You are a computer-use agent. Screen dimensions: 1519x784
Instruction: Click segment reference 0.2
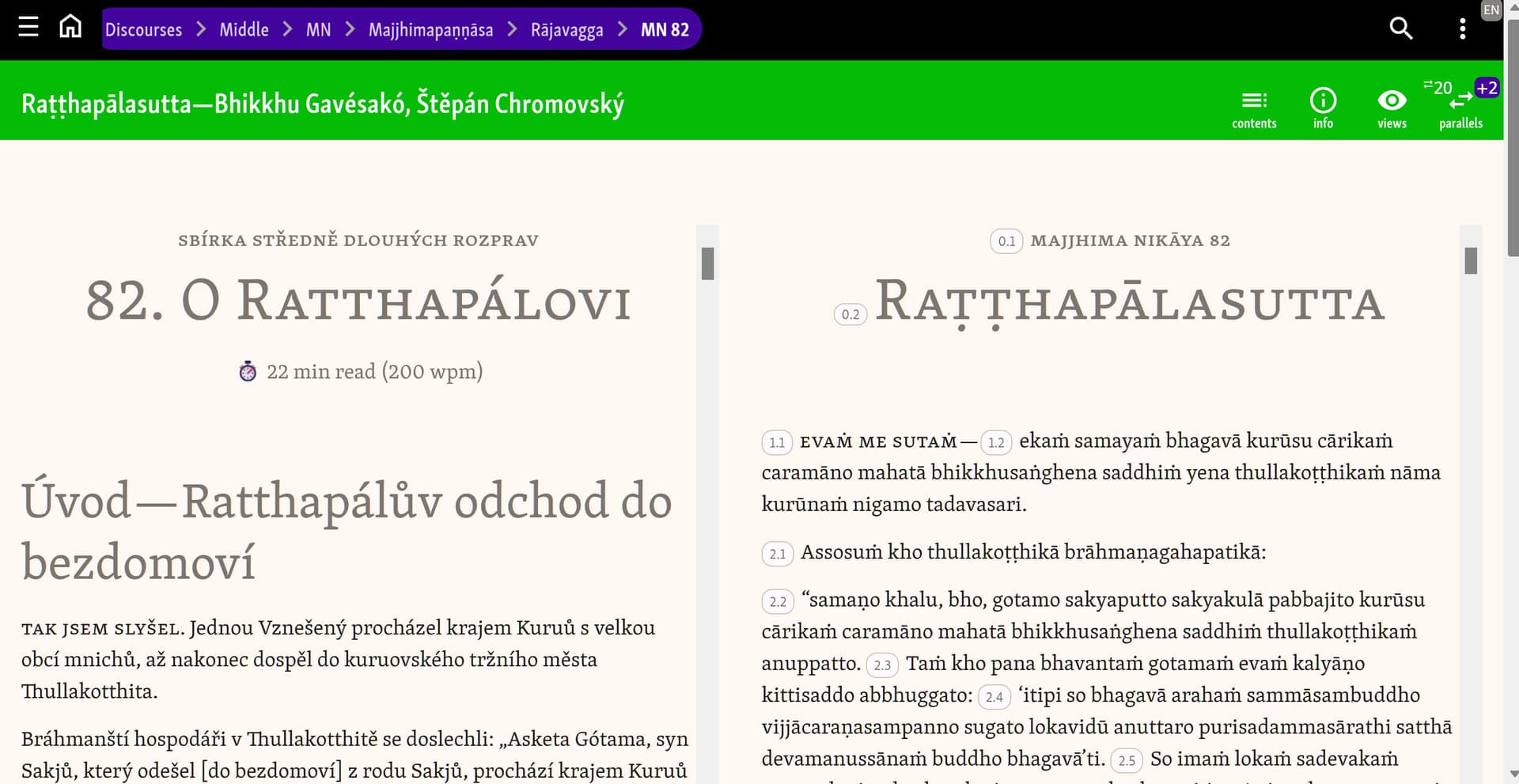[850, 314]
